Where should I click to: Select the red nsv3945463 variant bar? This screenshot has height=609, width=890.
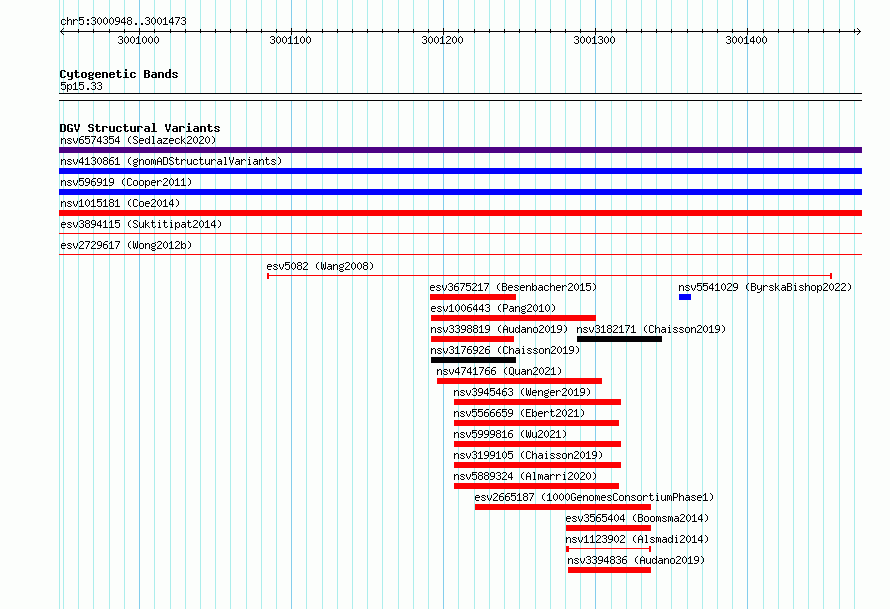tap(538, 402)
